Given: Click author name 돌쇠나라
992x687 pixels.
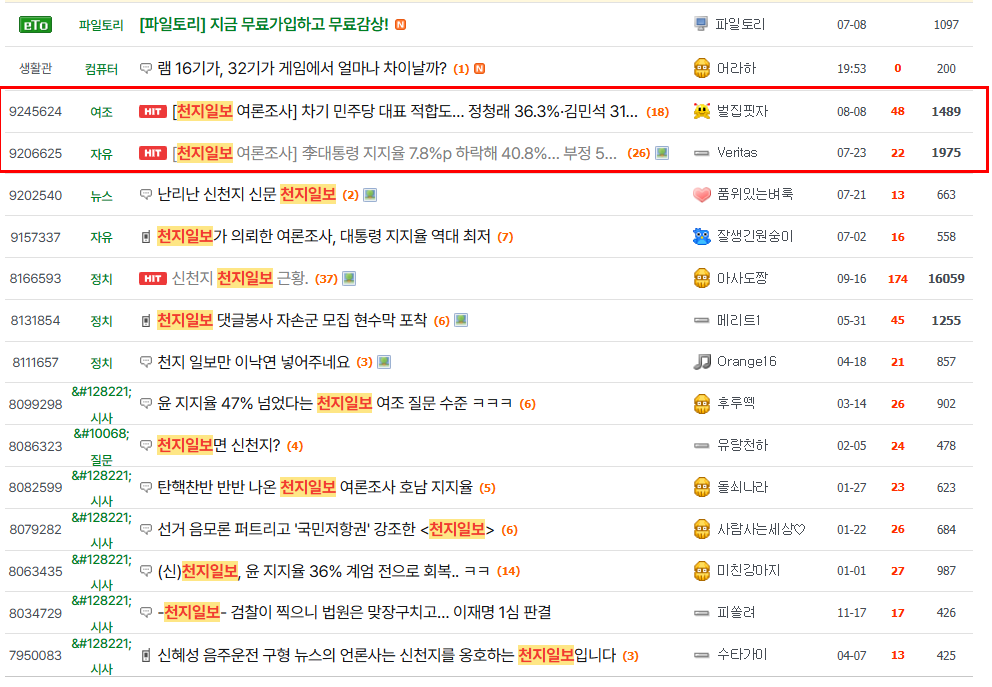Looking at the screenshot, I should click(x=742, y=487).
